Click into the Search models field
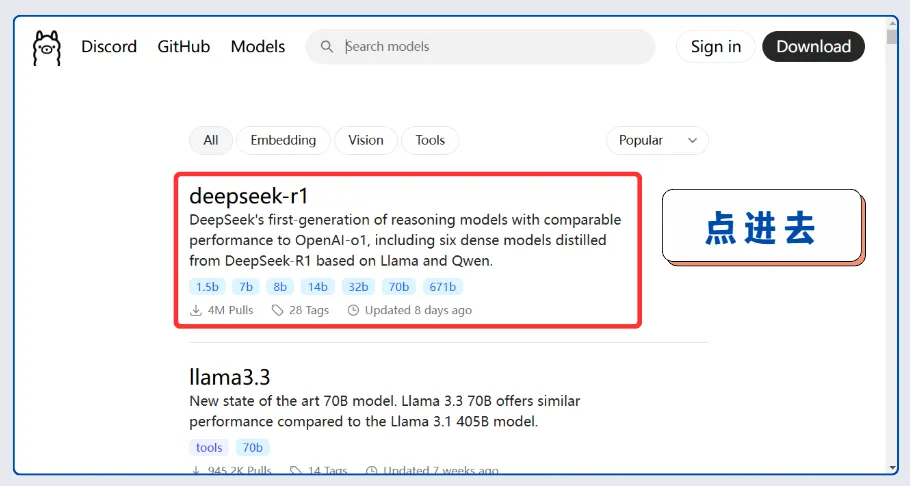 490,47
